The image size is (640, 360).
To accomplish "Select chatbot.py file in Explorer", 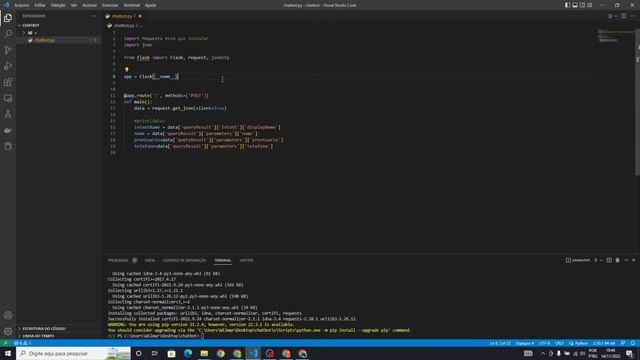I will click(x=58, y=40).
